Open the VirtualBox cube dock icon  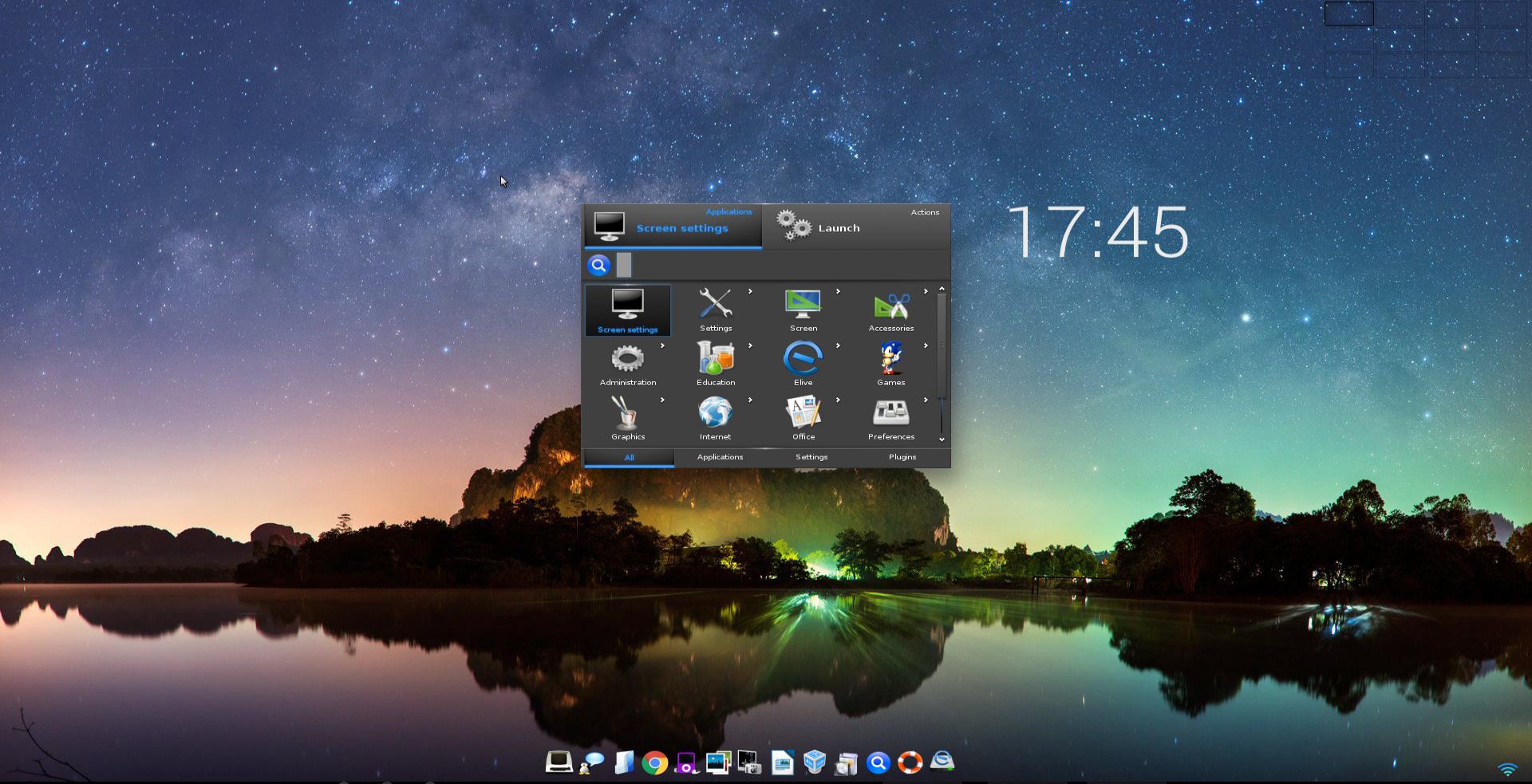814,762
